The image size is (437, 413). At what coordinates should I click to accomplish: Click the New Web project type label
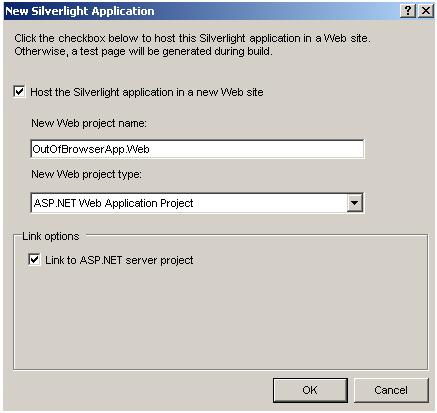[86, 174]
